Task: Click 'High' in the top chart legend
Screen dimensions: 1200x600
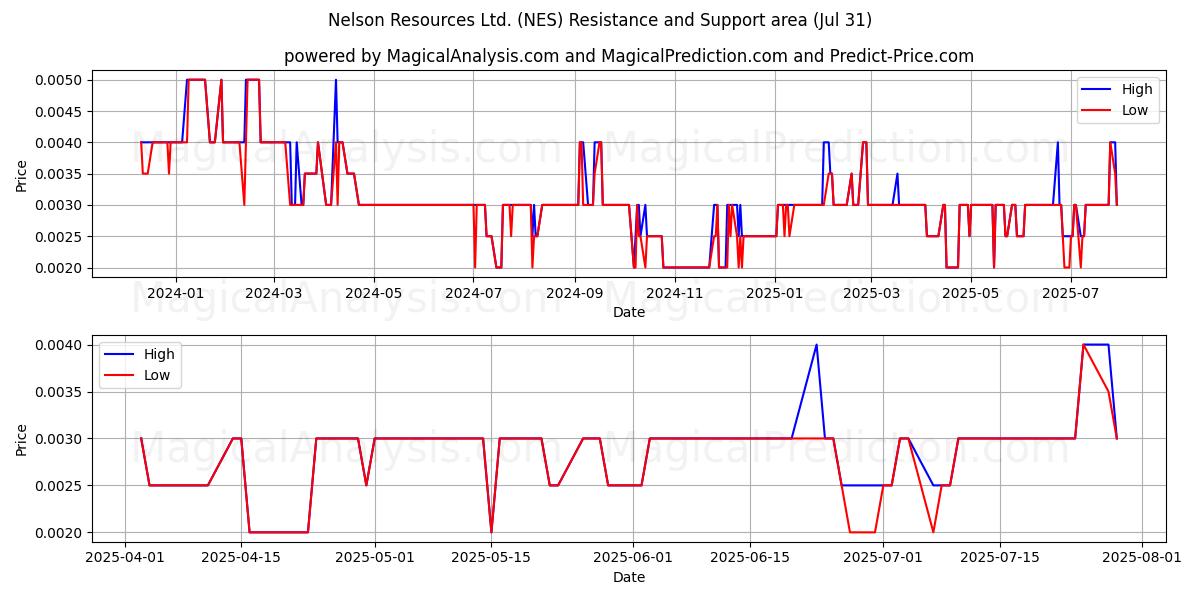Action: pos(1137,89)
